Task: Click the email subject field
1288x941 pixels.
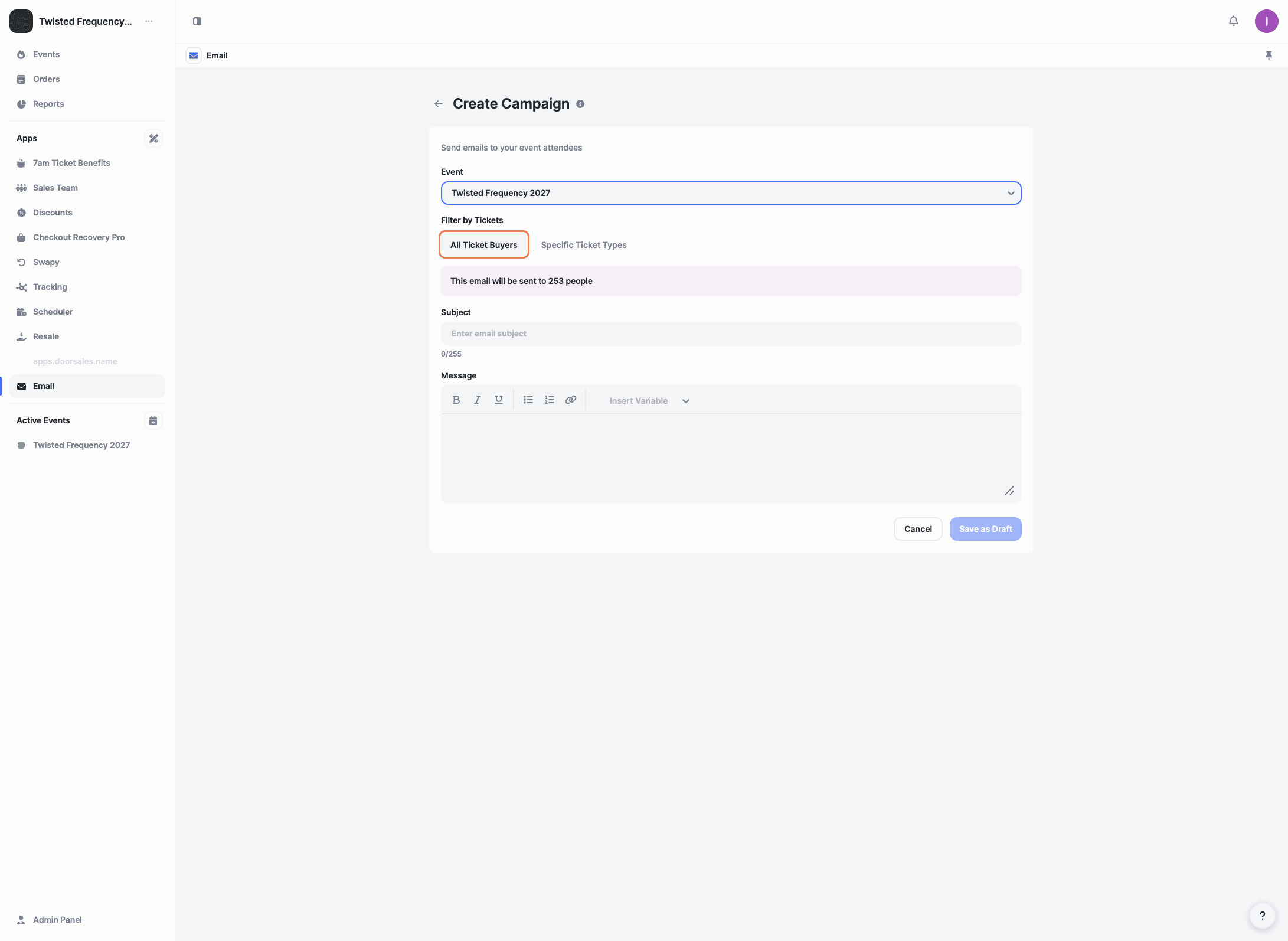Action: coord(731,334)
